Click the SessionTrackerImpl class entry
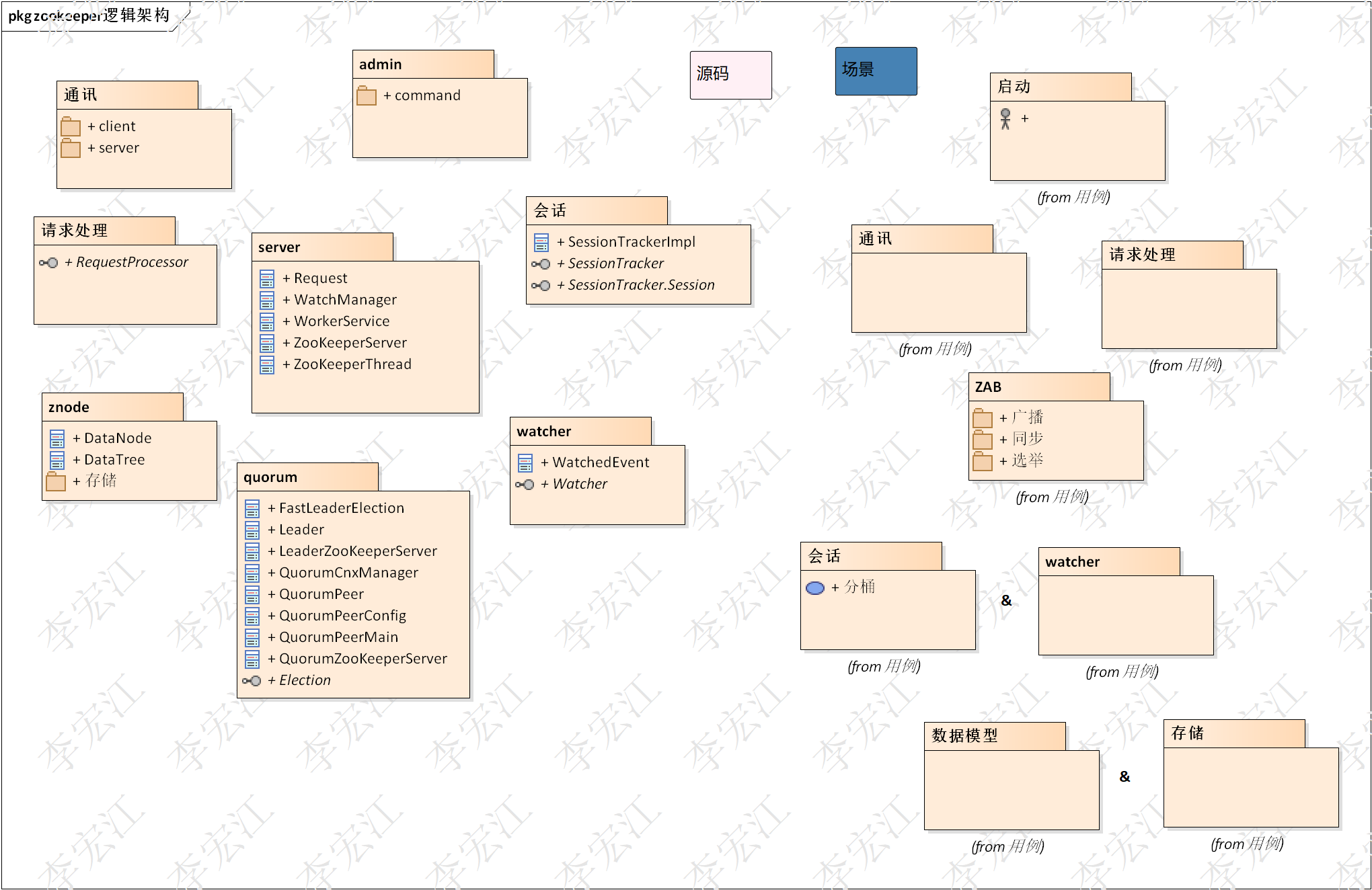The image size is (1372, 890). [x=631, y=242]
